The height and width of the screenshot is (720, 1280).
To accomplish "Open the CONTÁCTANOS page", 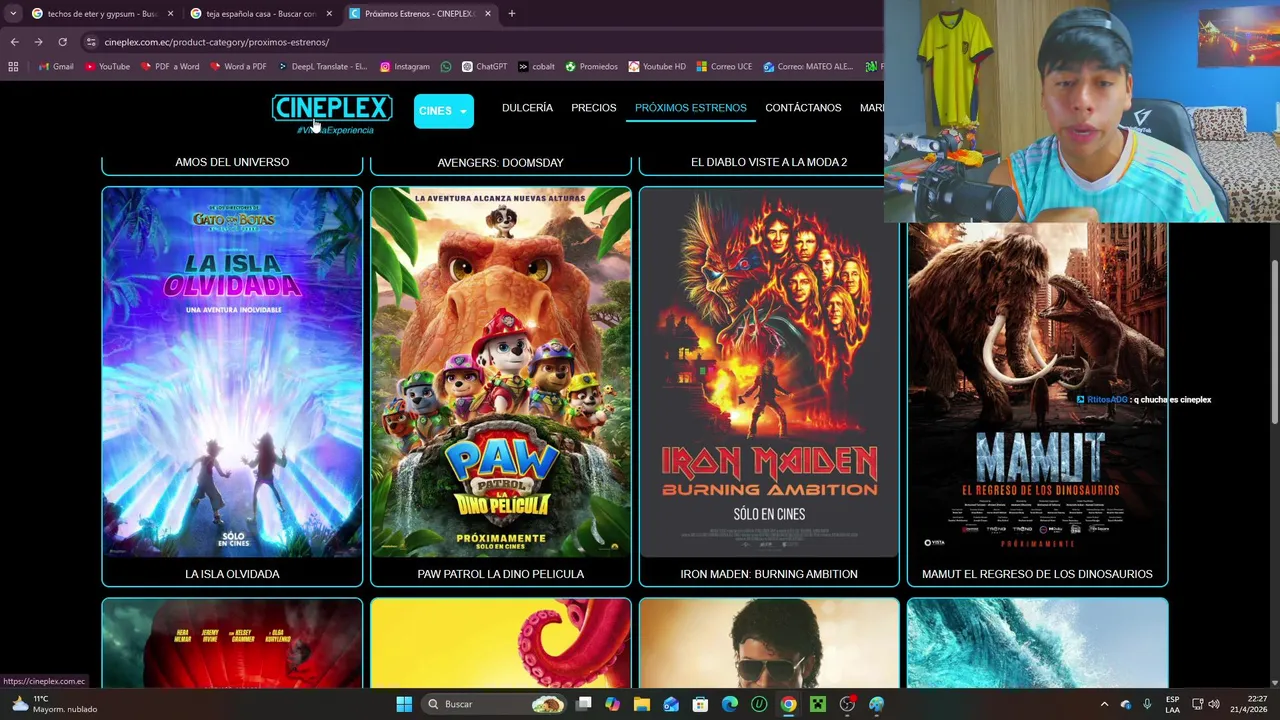I will click(803, 108).
